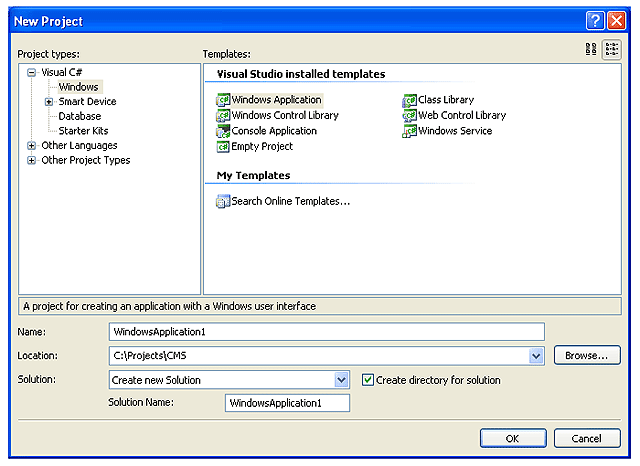Confirm with the OK button
This screenshot has width=640, height=466.
point(513,438)
